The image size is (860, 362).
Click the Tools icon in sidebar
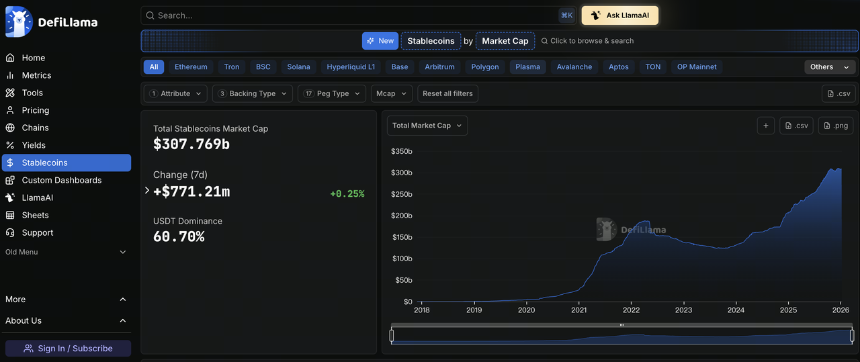[10, 93]
